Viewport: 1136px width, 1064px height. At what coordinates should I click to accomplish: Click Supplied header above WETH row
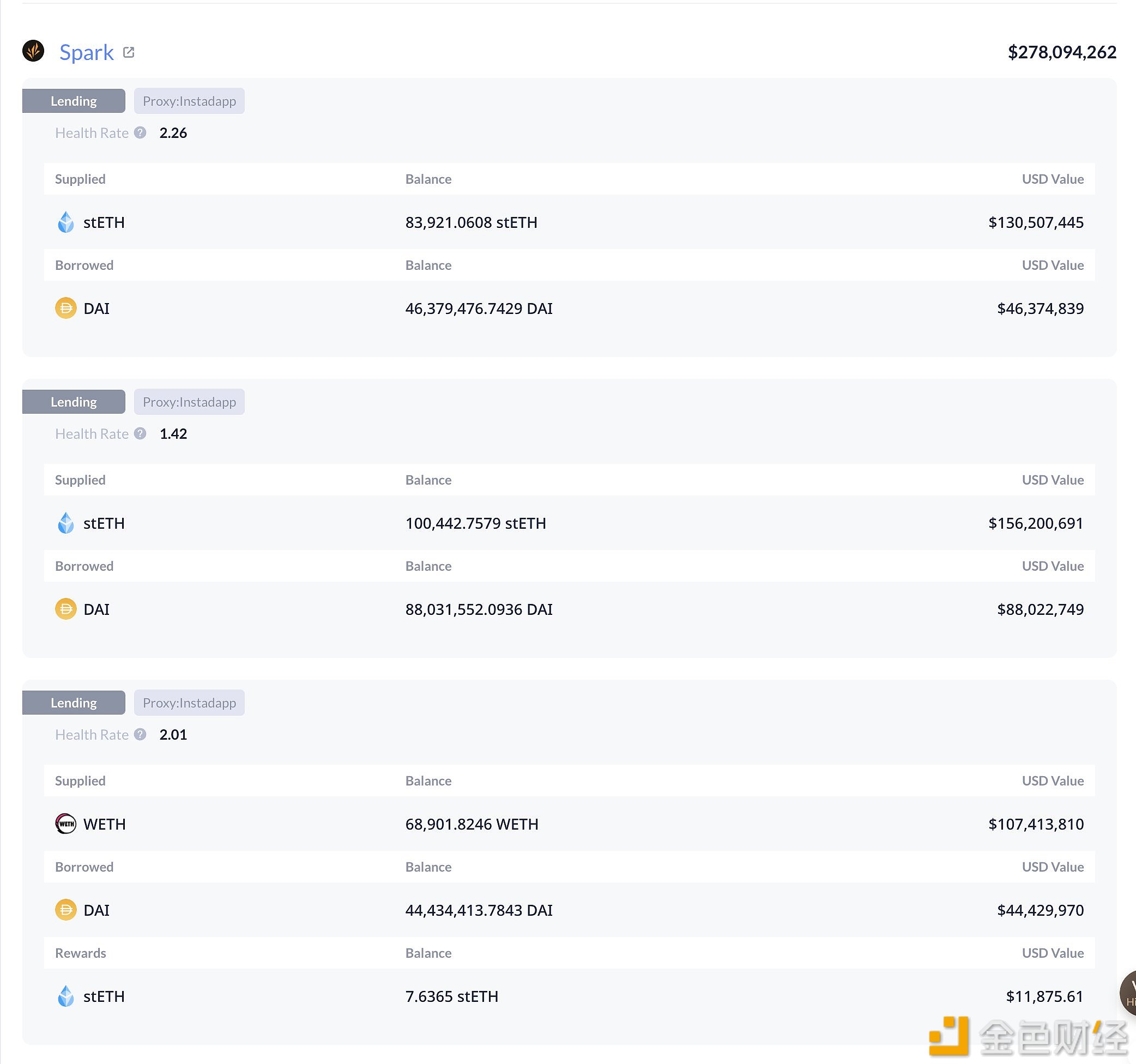point(80,781)
